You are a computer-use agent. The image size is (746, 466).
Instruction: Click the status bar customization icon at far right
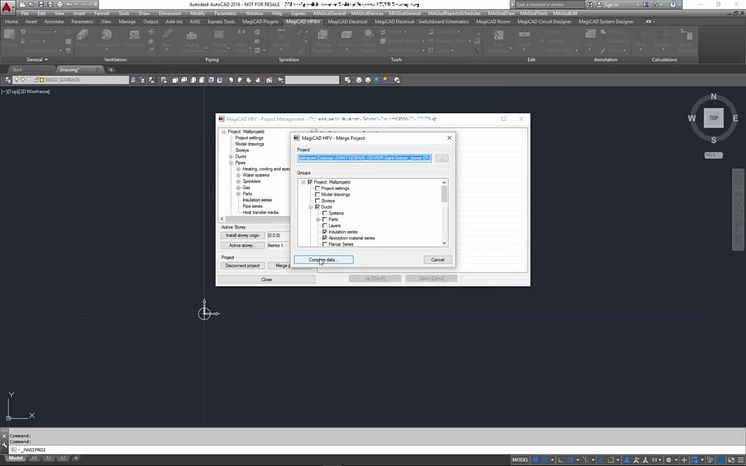click(x=741, y=460)
